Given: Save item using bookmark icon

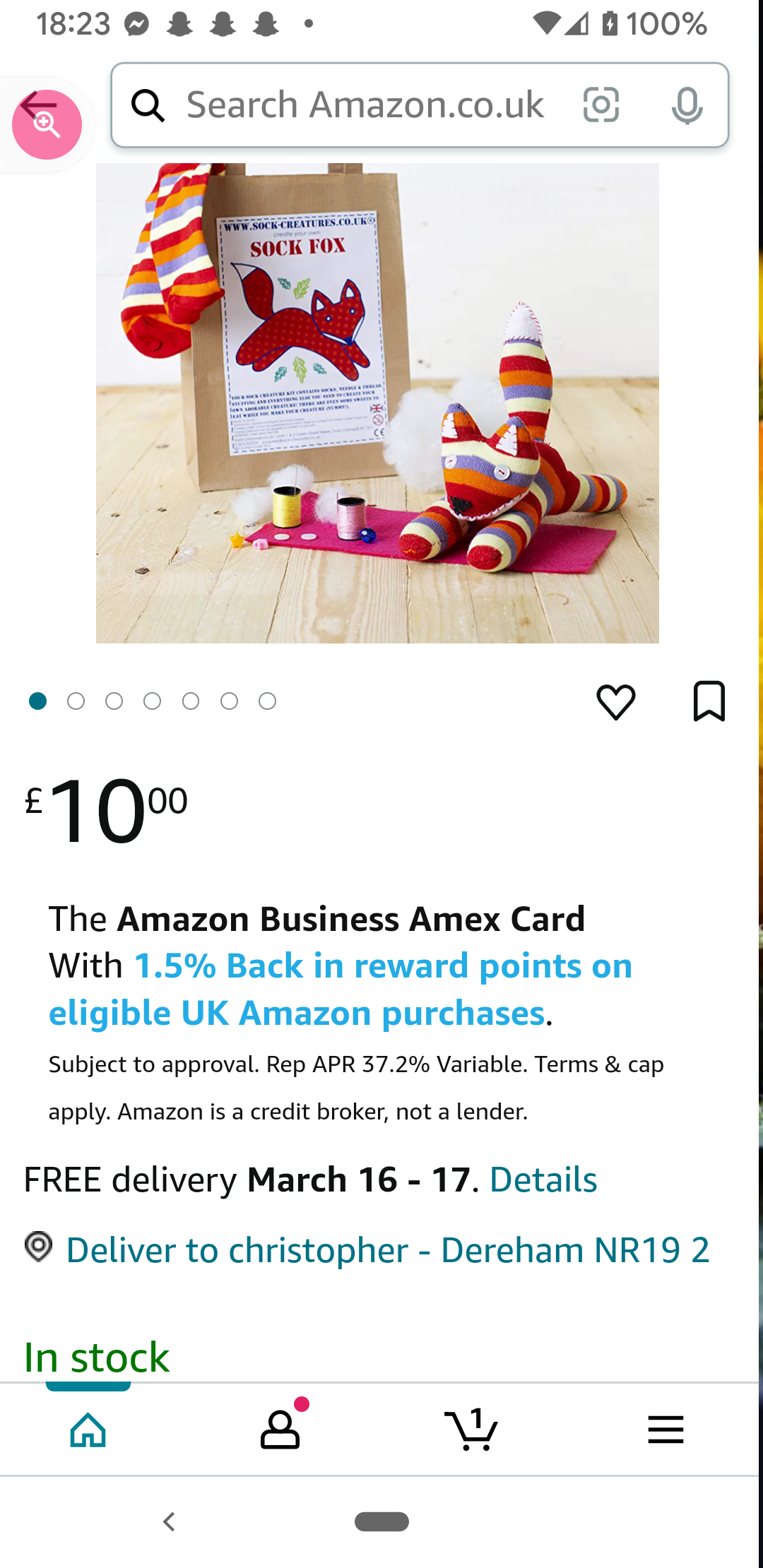Looking at the screenshot, I should [x=709, y=701].
